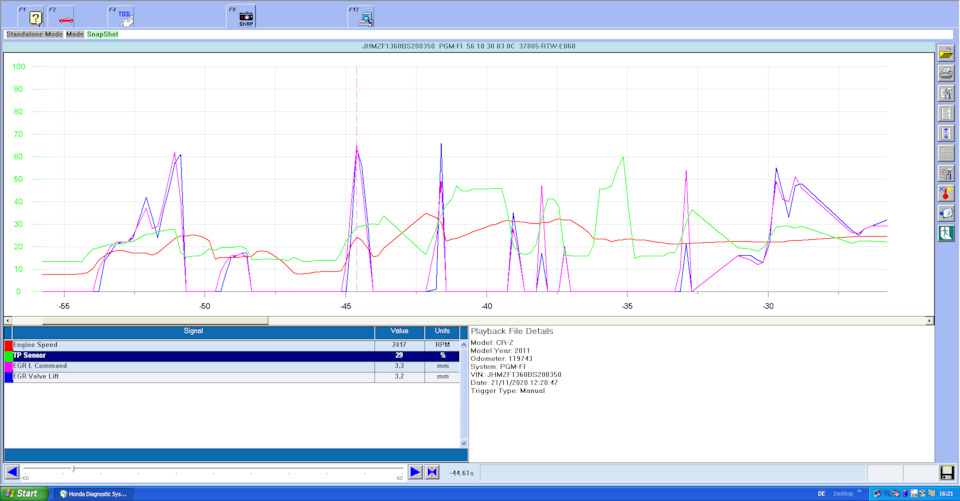Open the Windows Start menu

[x=24, y=494]
